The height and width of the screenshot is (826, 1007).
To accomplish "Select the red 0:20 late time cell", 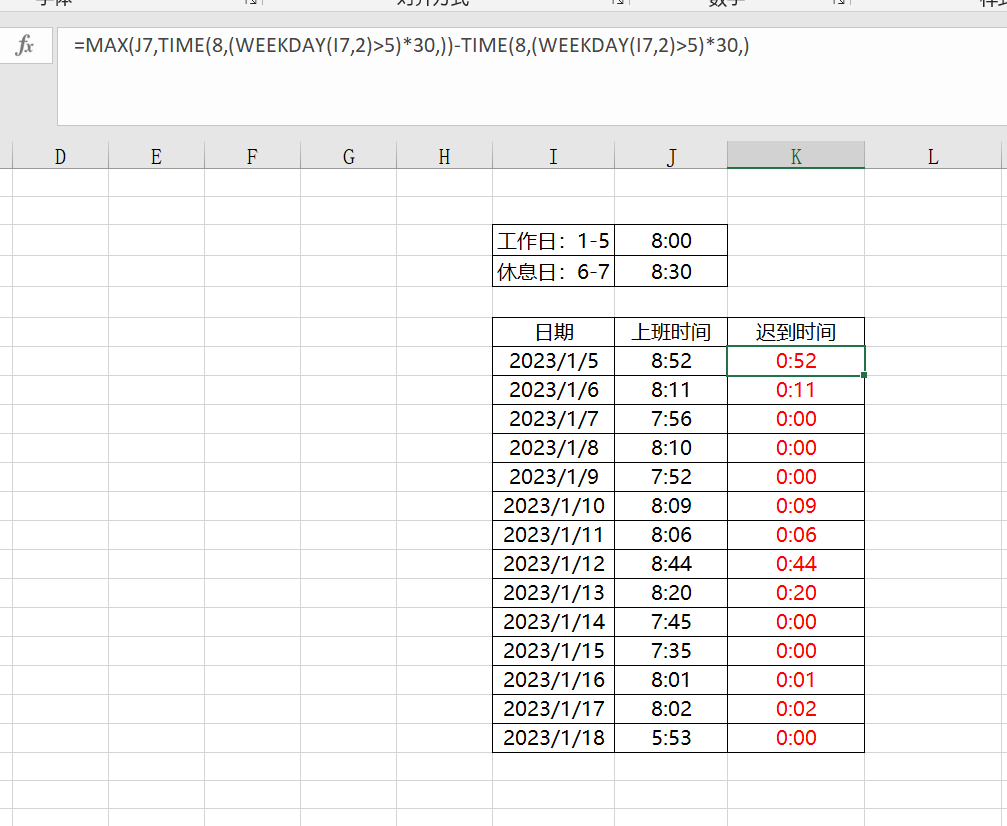I will coord(796,592).
